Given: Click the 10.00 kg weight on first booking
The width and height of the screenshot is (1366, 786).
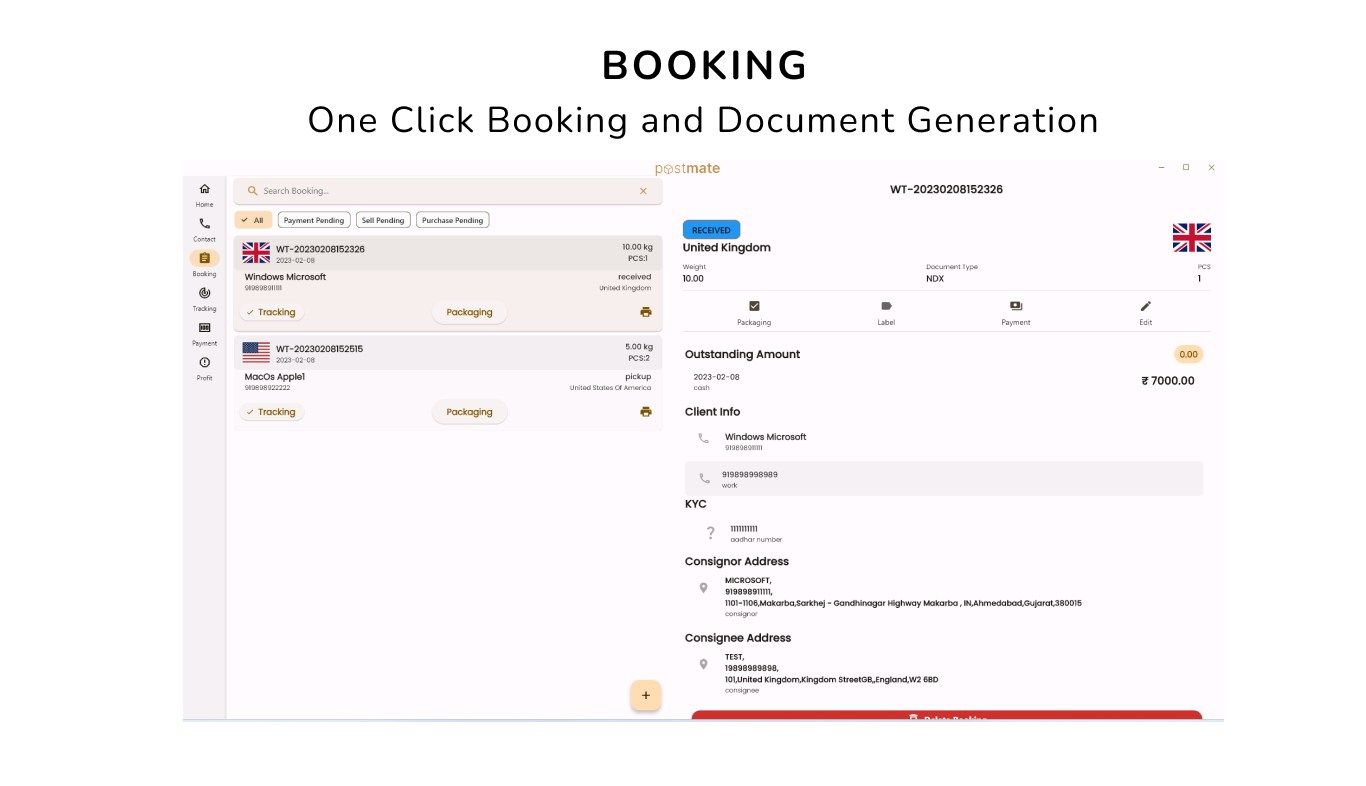Looking at the screenshot, I should point(637,247).
